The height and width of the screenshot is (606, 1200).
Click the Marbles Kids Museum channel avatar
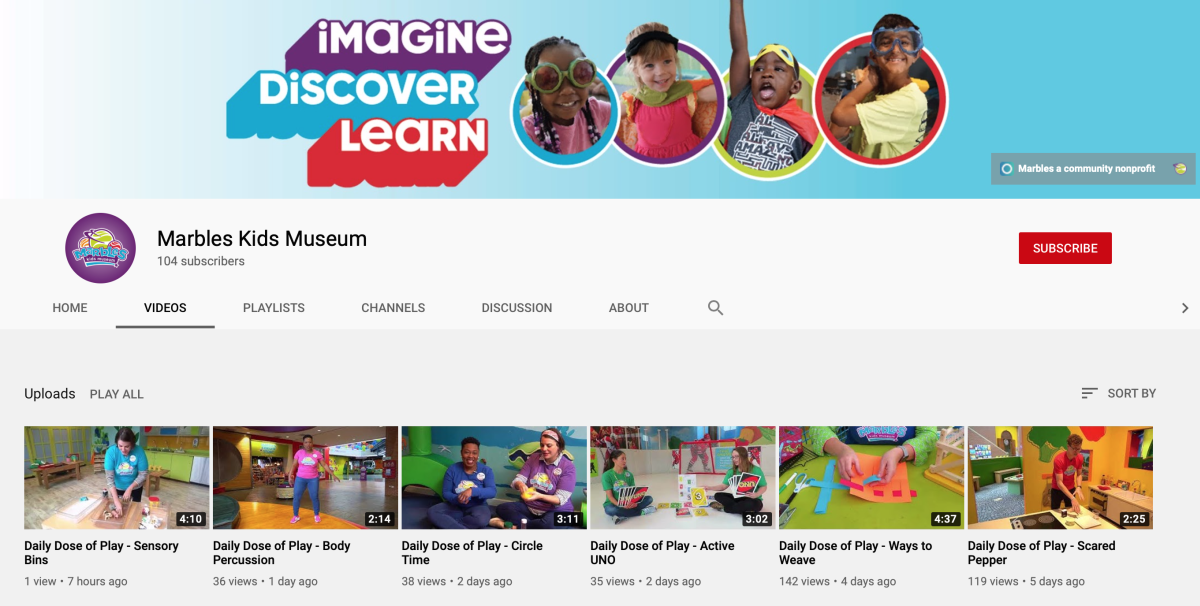tap(100, 248)
